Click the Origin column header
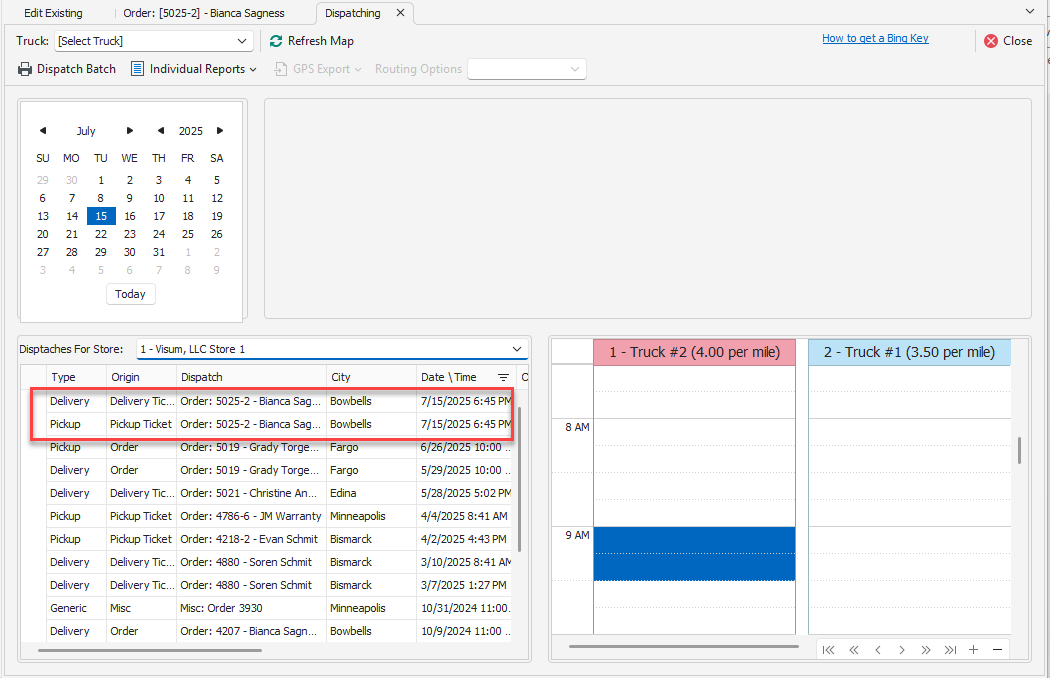Image resolution: width=1050 pixels, height=678 pixels. 141,377
